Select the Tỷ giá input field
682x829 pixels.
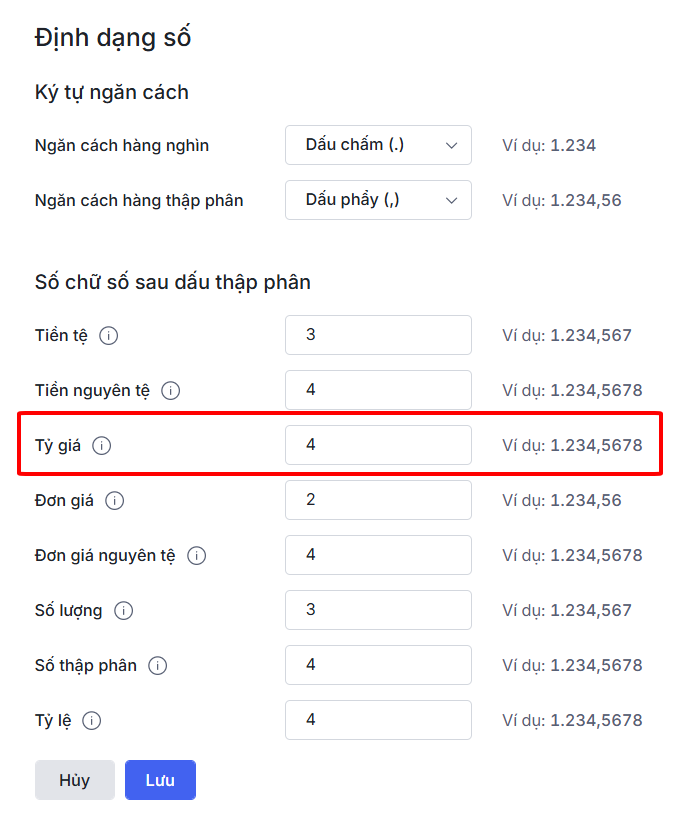(378, 445)
